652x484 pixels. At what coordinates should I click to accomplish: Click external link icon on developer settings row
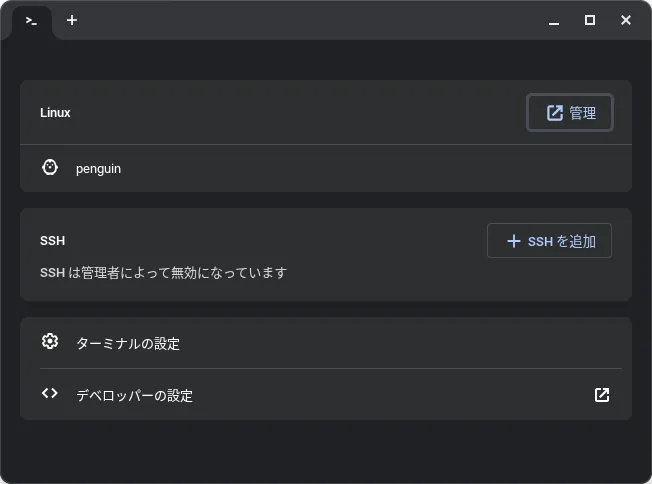602,395
